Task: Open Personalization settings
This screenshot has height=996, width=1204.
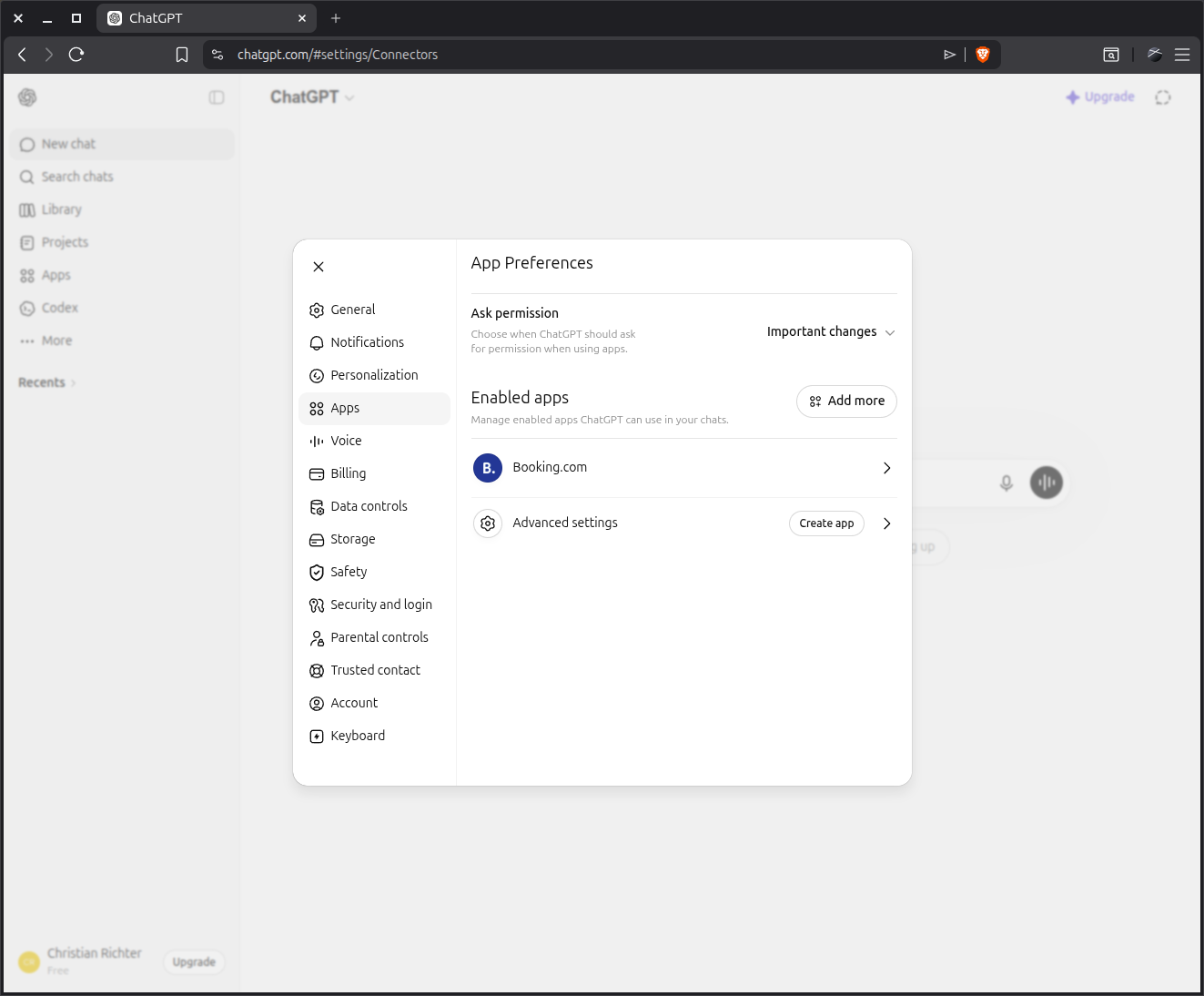Action: click(x=374, y=375)
